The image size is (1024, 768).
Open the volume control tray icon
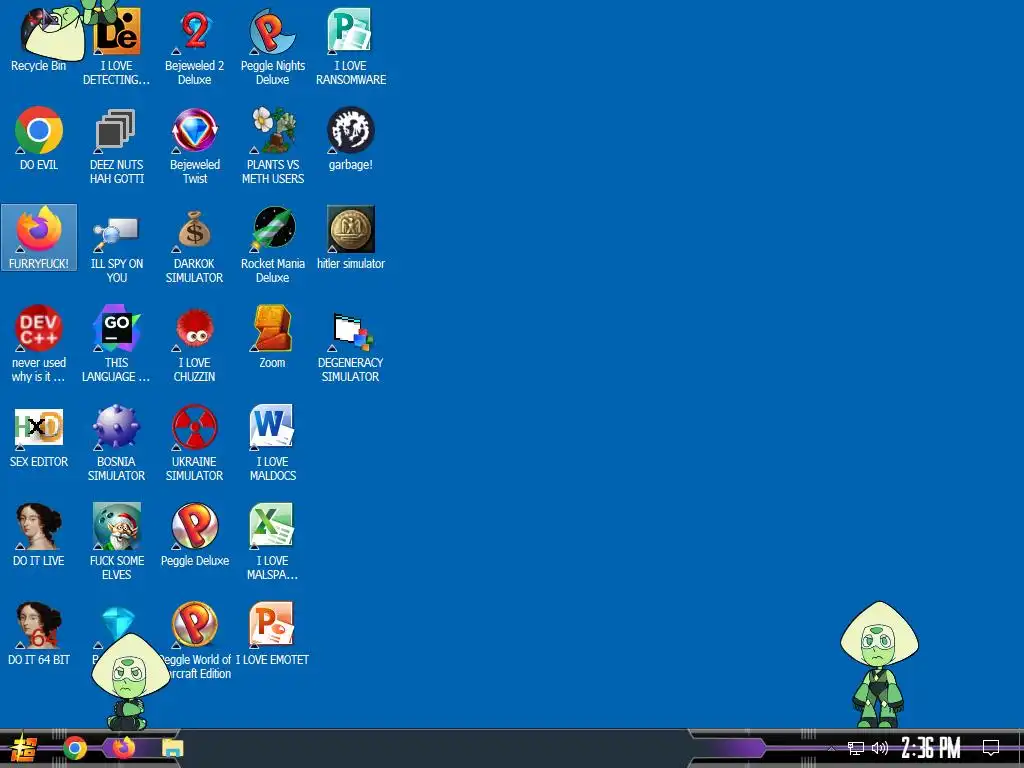tap(880, 748)
